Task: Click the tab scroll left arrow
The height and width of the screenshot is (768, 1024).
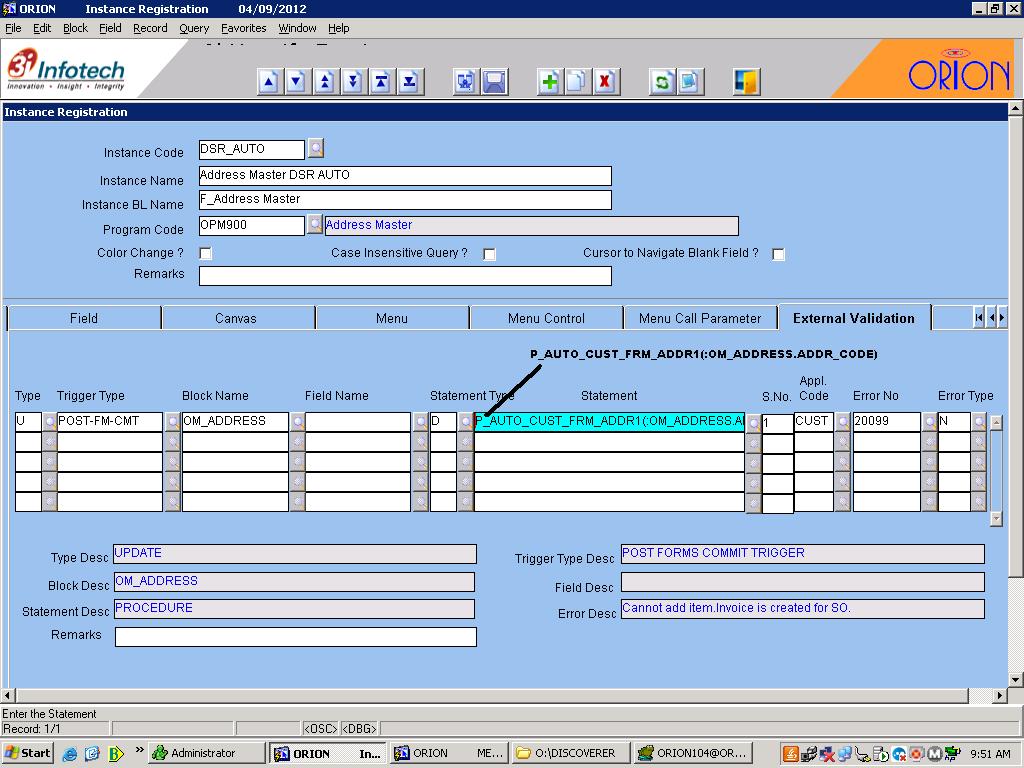Action: point(992,318)
